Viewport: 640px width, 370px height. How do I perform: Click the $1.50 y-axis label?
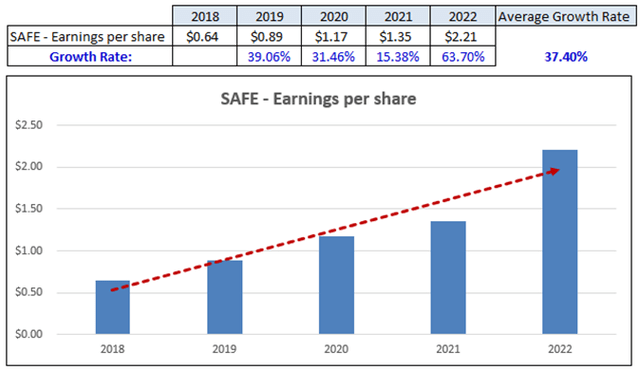click(29, 208)
